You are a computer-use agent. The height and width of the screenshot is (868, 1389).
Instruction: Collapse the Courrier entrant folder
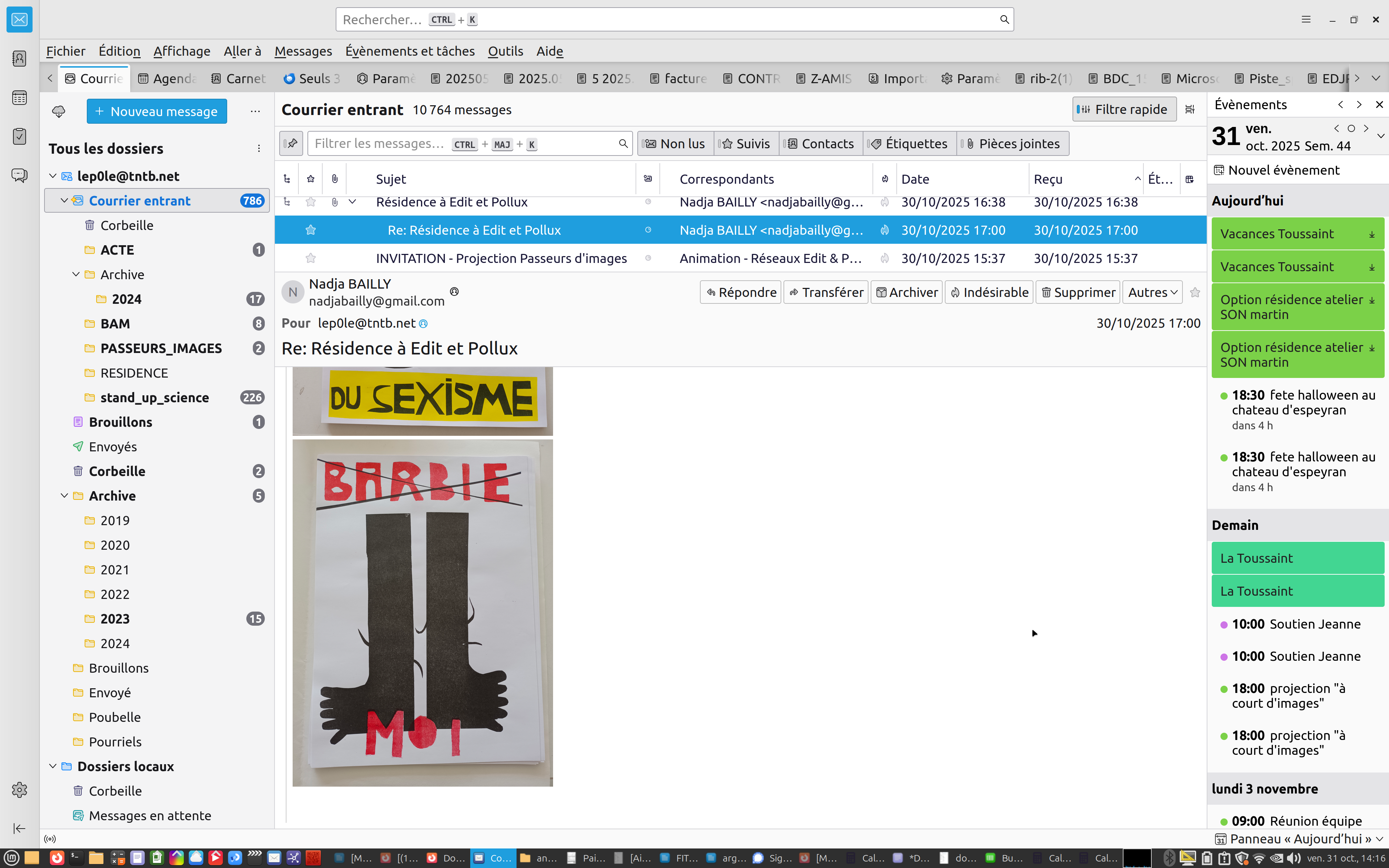pyautogui.click(x=64, y=201)
